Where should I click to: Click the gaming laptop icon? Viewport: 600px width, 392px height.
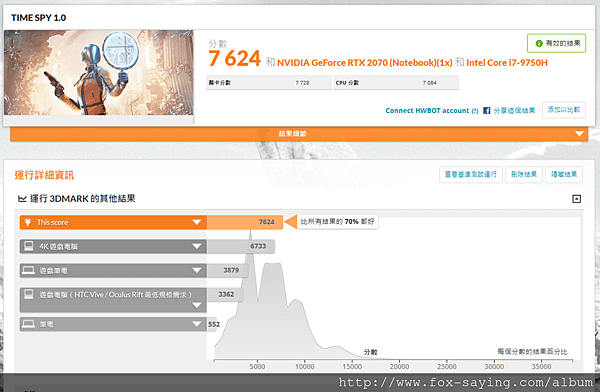28,270
